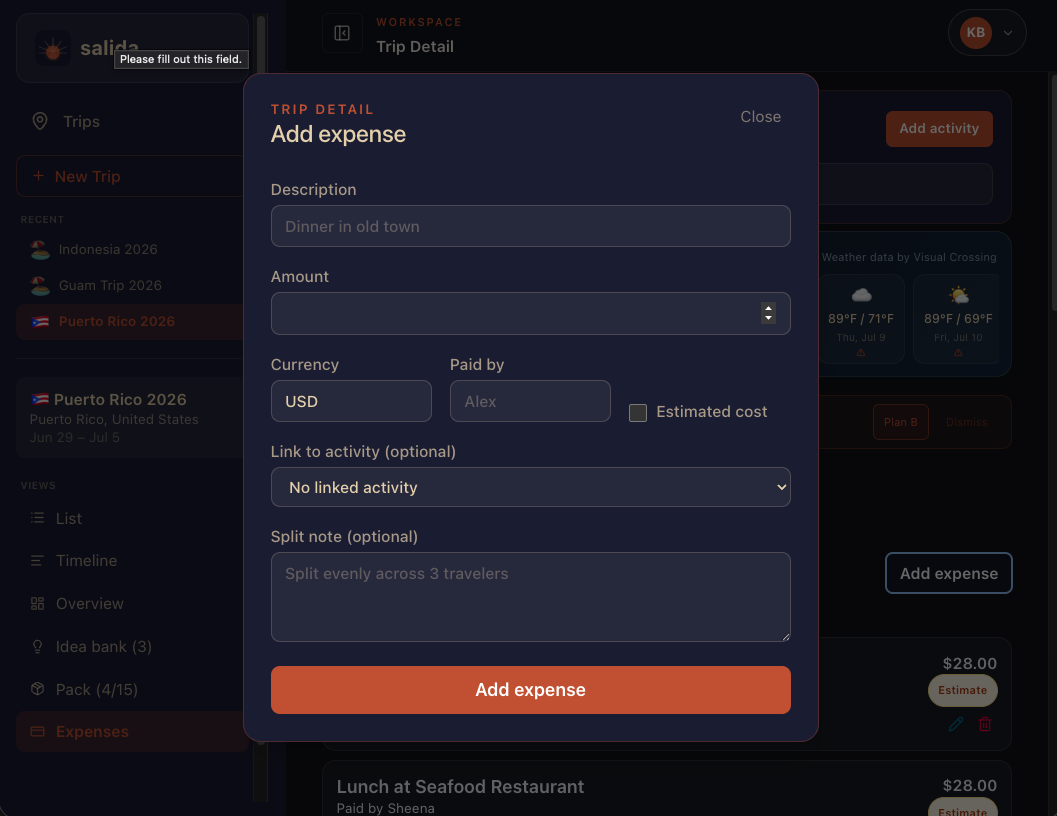Click the Amount stepper arrows
Viewport: 1057px width, 816px height.
coord(768,313)
